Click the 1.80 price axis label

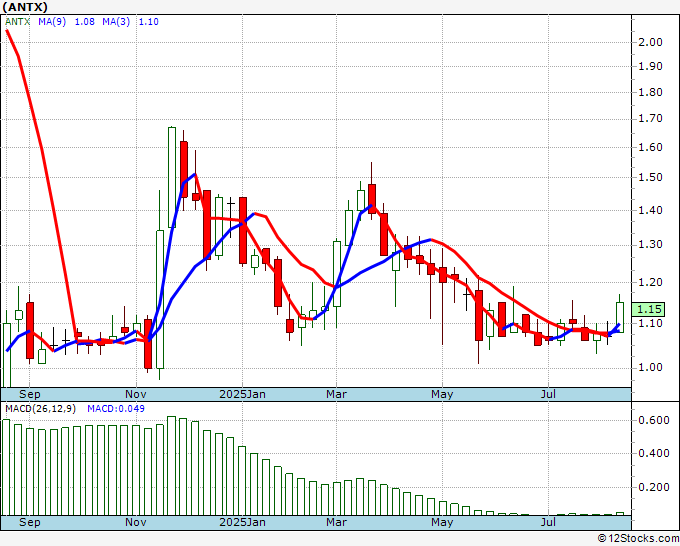(x=651, y=92)
